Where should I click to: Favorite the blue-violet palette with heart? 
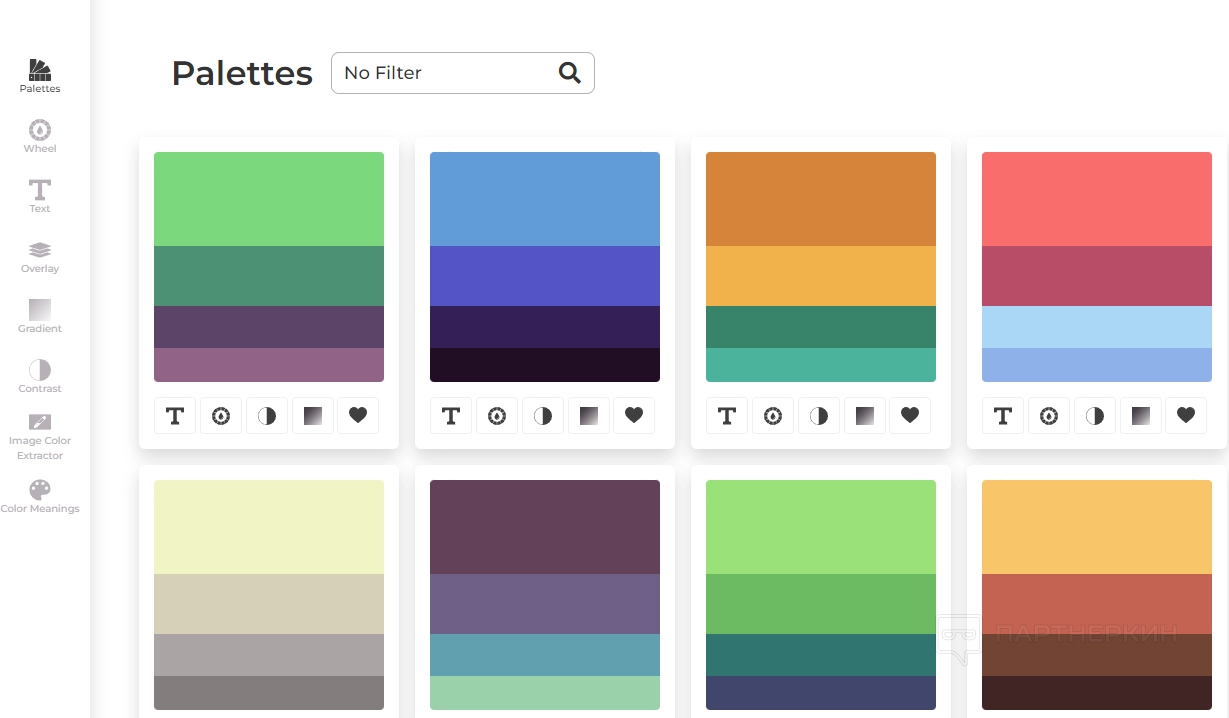pos(634,416)
